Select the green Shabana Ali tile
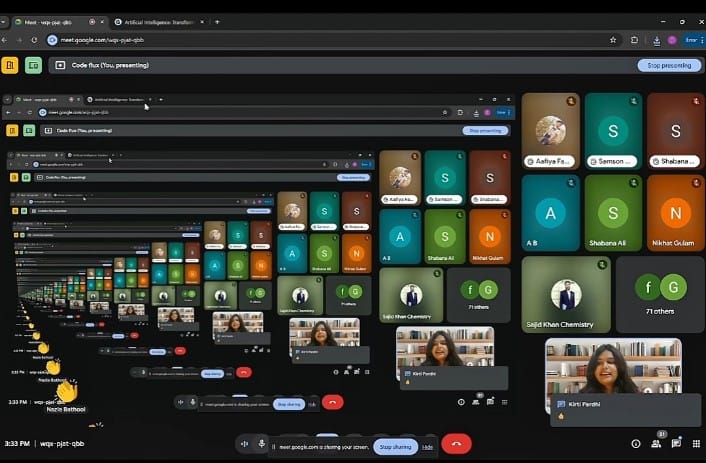 (613, 213)
